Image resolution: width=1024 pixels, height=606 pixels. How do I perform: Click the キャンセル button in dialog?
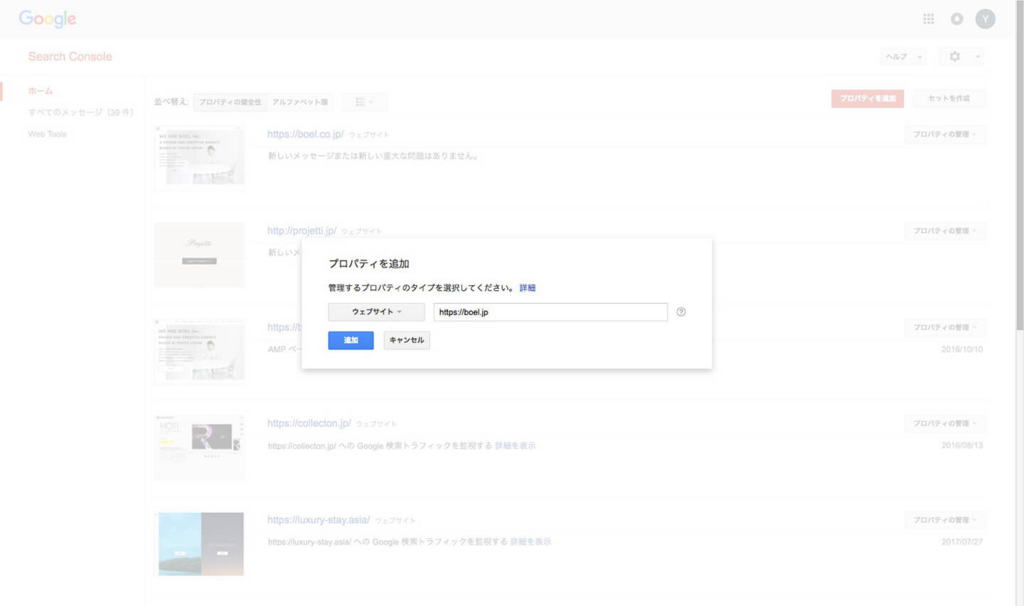[x=406, y=340]
